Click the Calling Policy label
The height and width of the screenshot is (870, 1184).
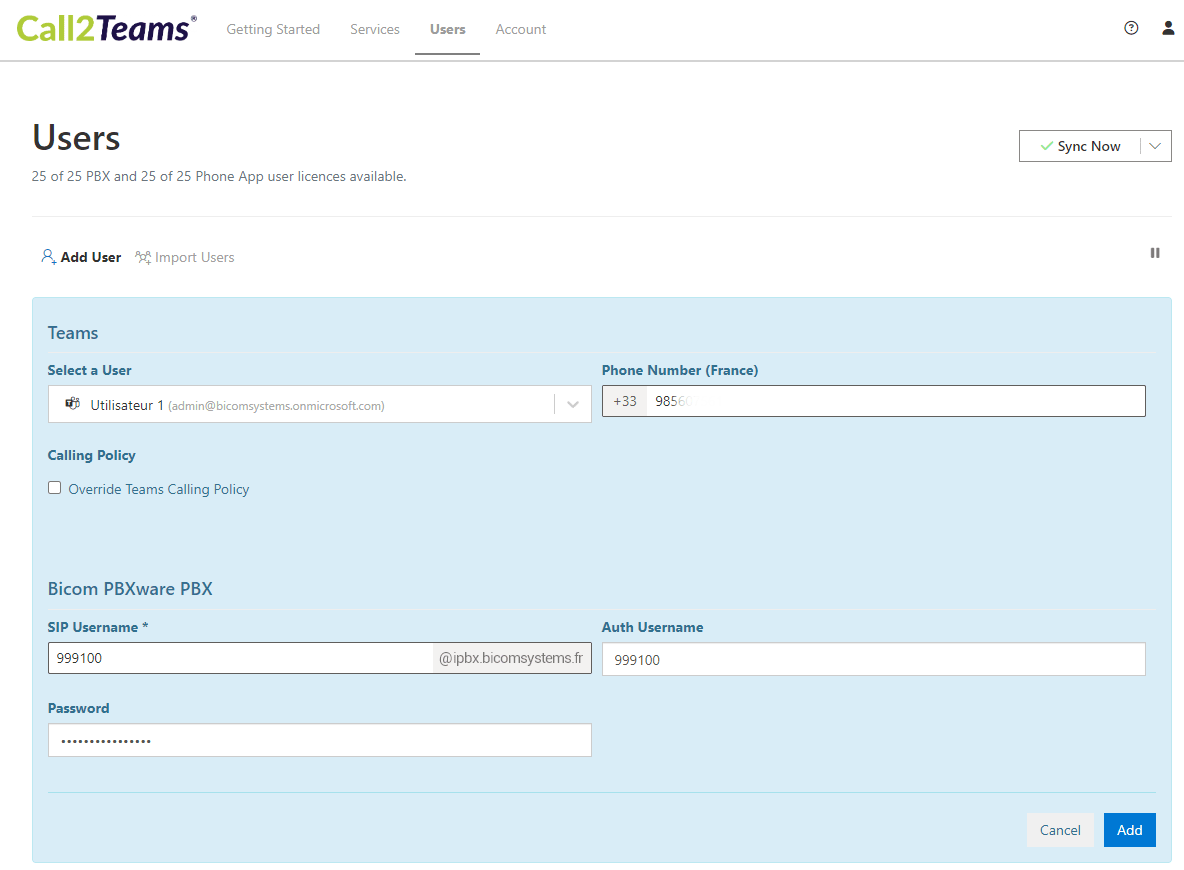click(91, 455)
